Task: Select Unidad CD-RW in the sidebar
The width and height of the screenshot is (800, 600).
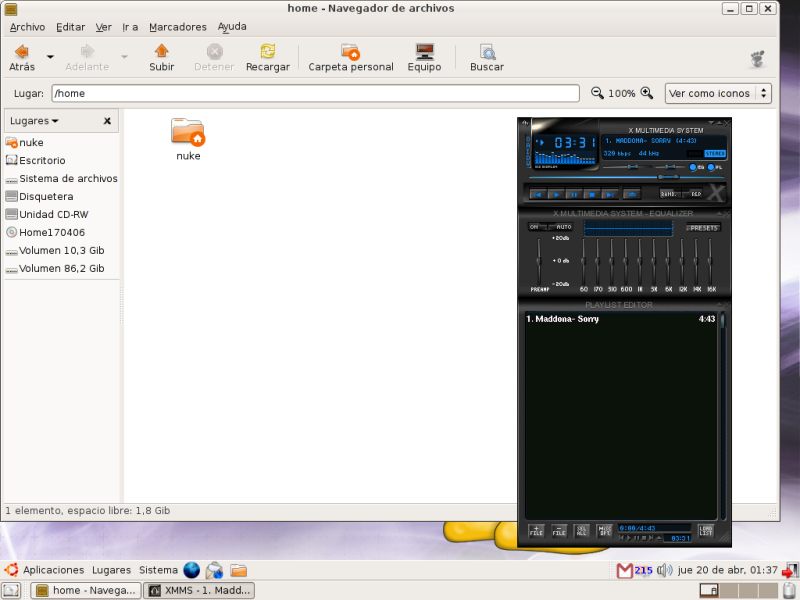Action: [x=46, y=214]
